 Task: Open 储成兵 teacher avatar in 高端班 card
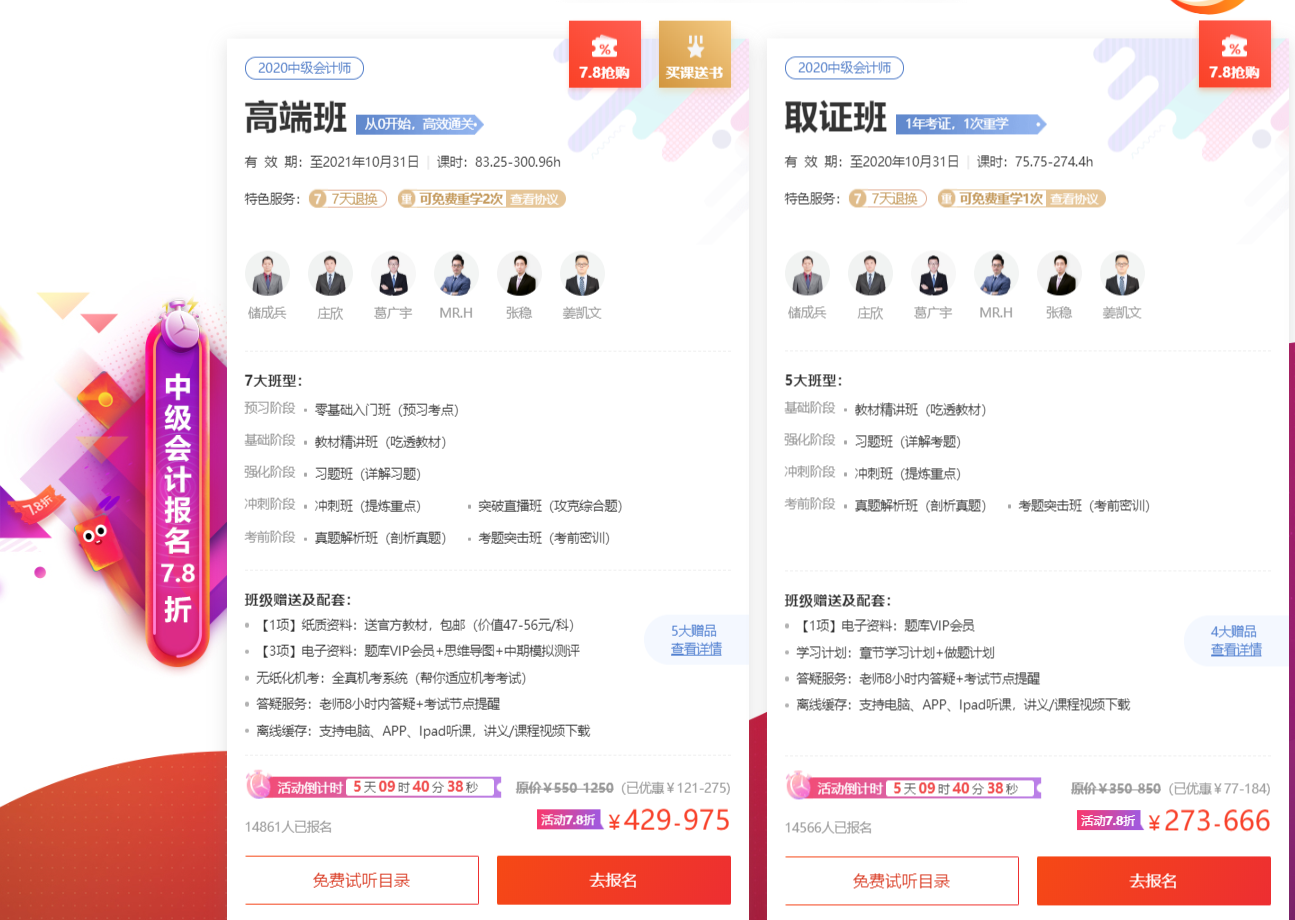click(x=267, y=274)
